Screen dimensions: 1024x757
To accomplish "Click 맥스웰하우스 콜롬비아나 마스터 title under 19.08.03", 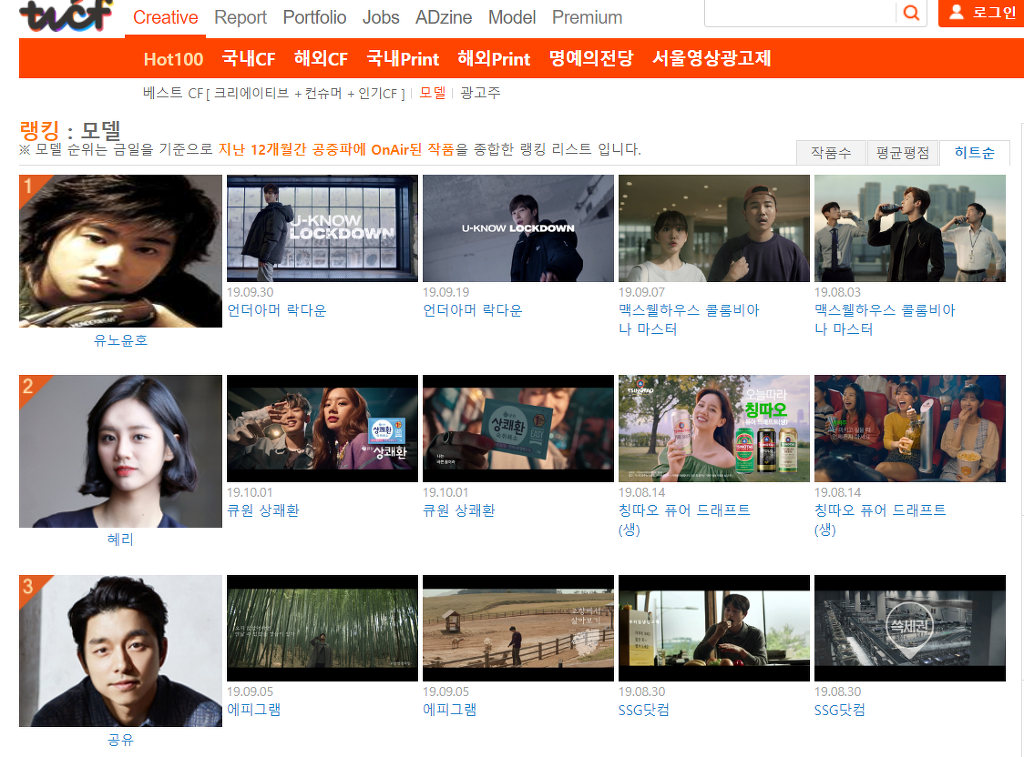I will 885,319.
